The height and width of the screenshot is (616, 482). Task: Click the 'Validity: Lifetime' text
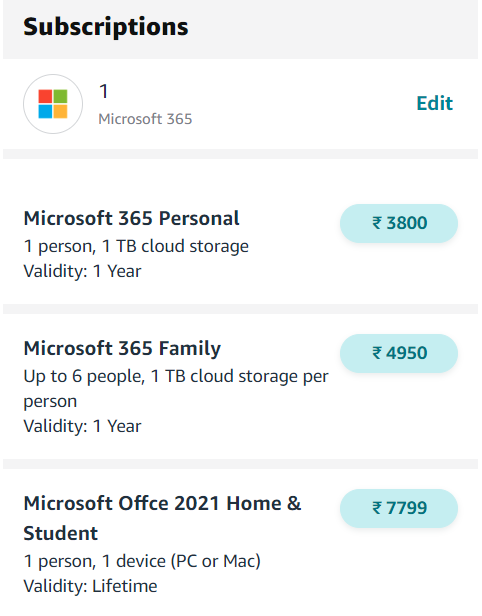click(x=90, y=586)
